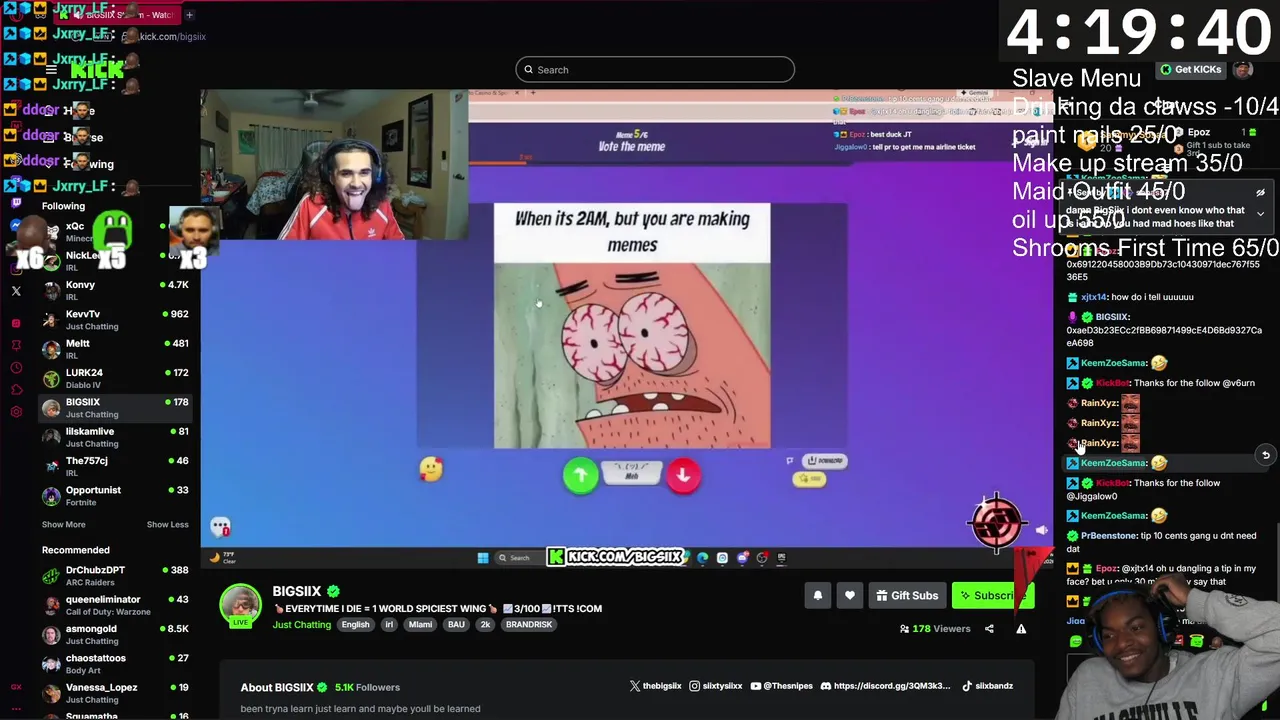Viewport: 1280px width, 720px height.
Task: Open the siixbandz TikTok link
Action: tap(987, 686)
